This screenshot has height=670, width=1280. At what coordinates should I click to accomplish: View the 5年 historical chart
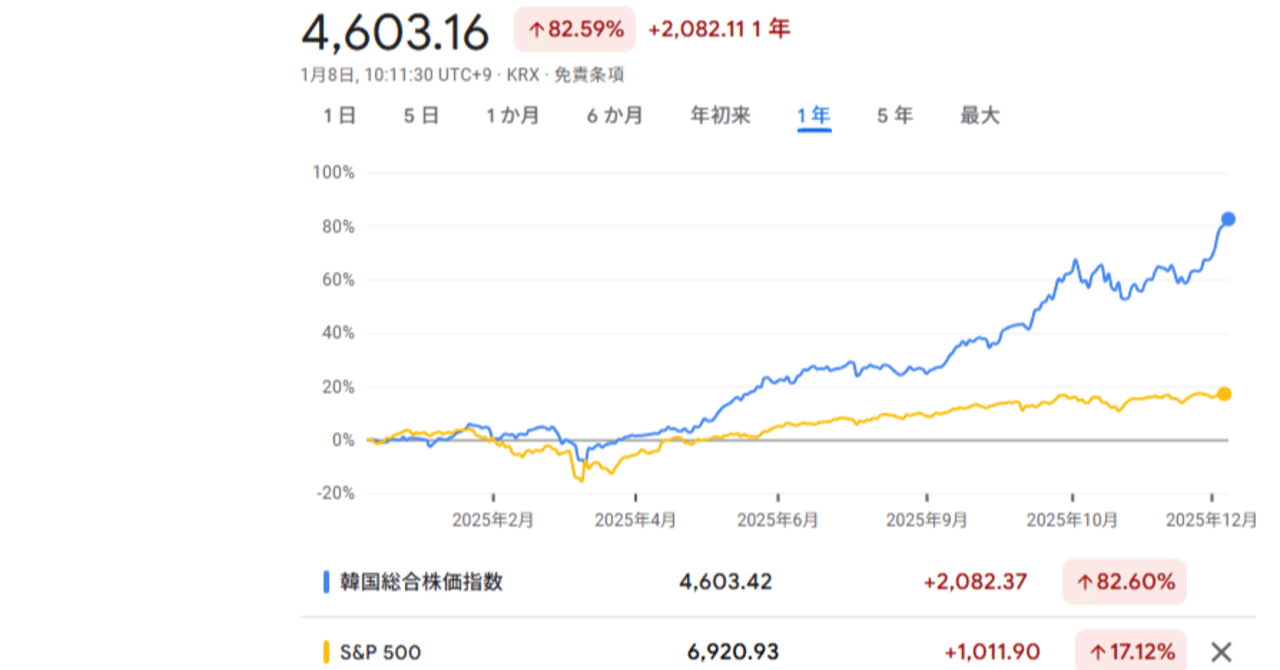893,115
